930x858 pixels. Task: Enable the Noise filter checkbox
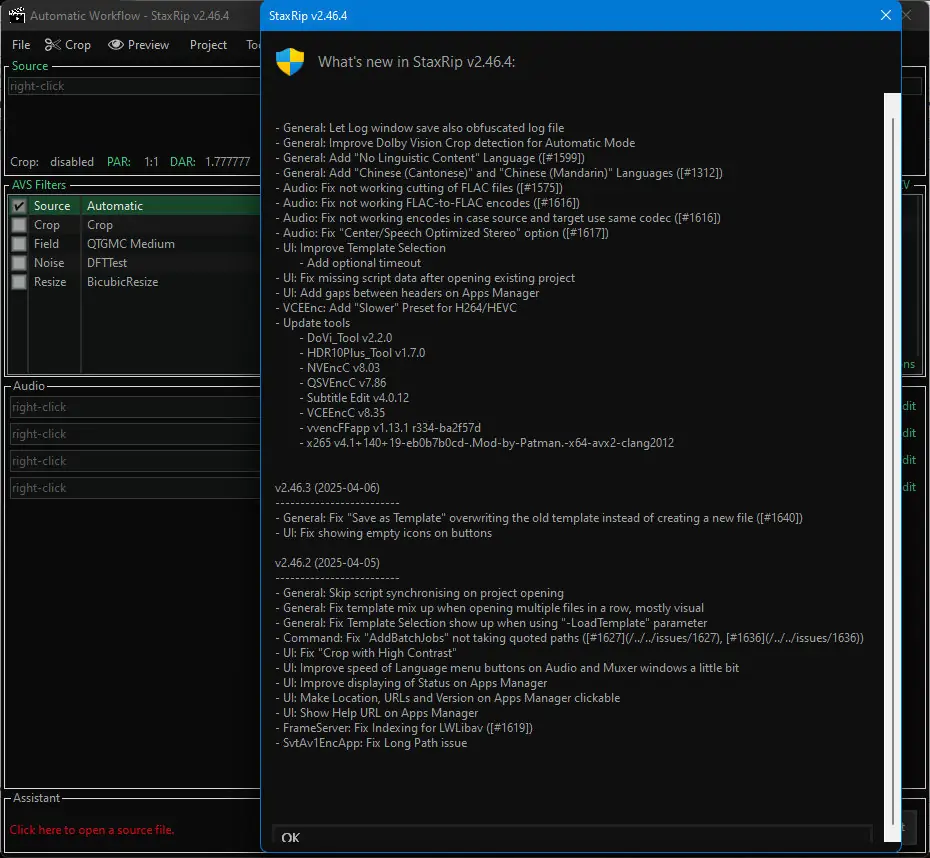click(x=19, y=263)
